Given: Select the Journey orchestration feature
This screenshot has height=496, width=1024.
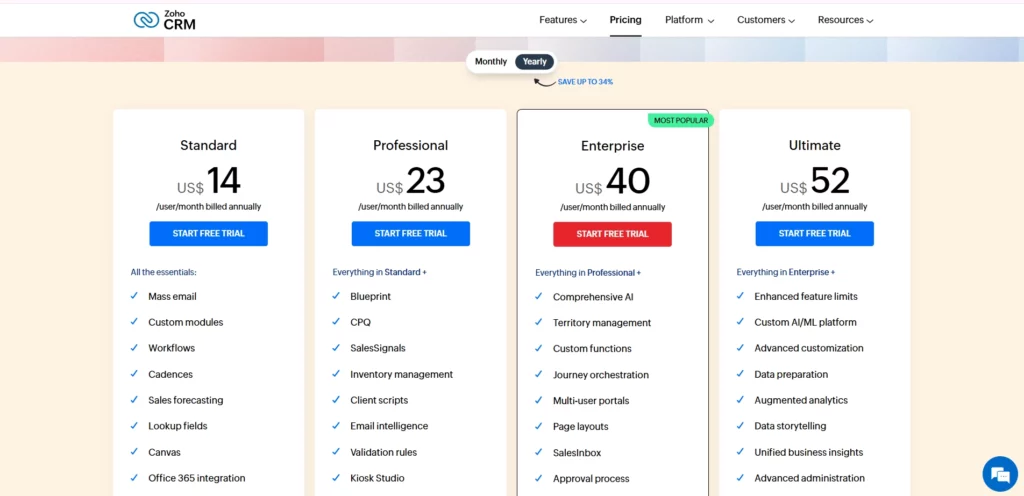Looking at the screenshot, I should [601, 375].
